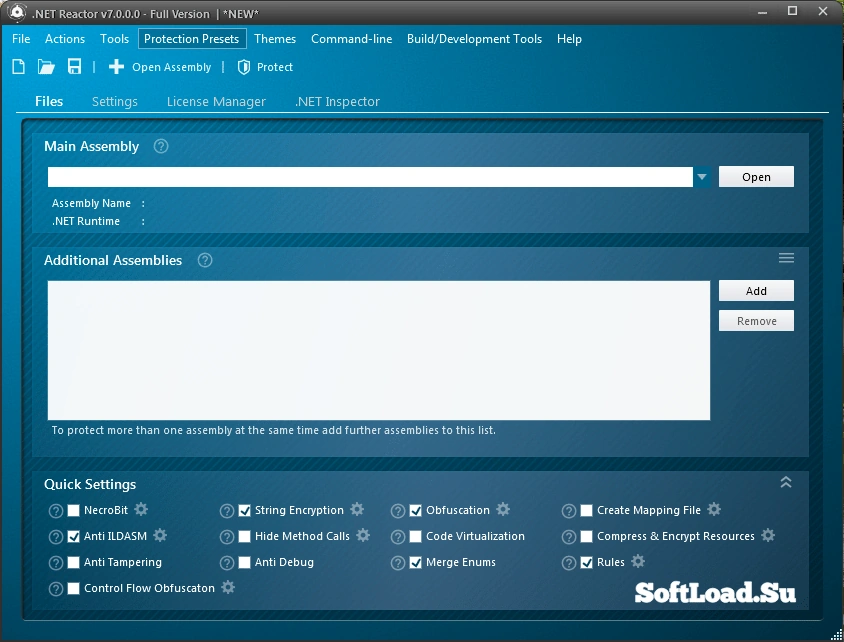
Task: Uncheck the Anti ILDASM checkbox
Action: [74, 536]
